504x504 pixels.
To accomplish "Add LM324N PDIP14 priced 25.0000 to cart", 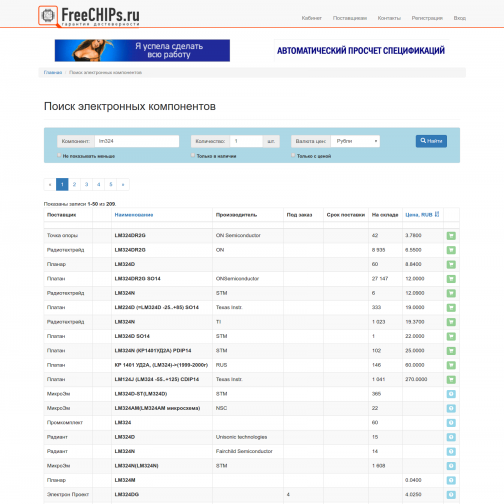I will tap(451, 351).
